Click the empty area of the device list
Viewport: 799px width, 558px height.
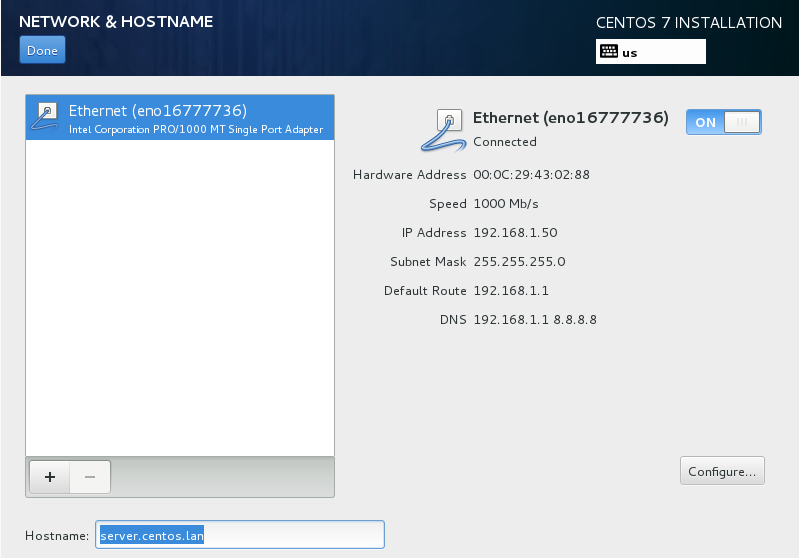[180, 300]
